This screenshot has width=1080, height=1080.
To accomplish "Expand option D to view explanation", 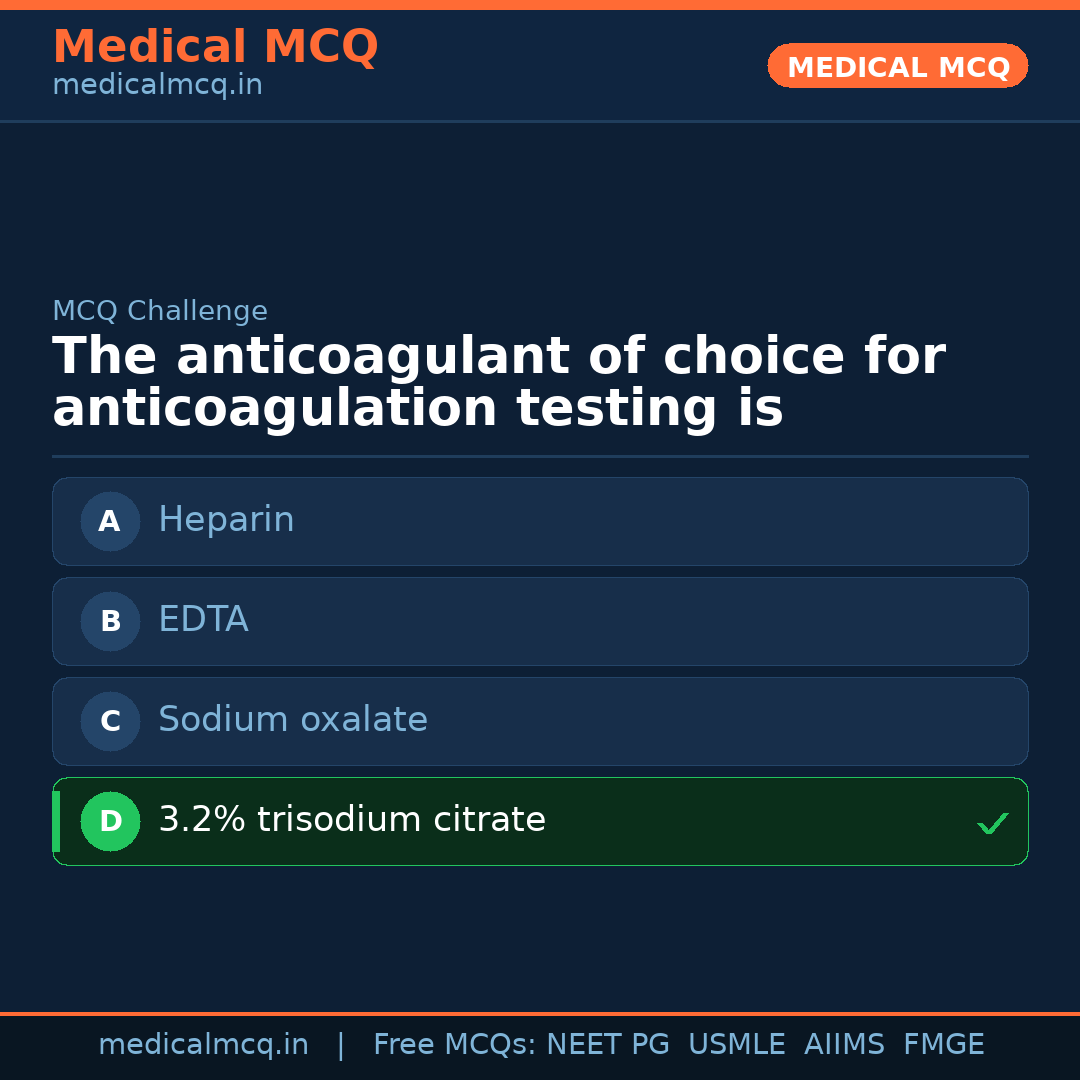I will click(540, 821).
